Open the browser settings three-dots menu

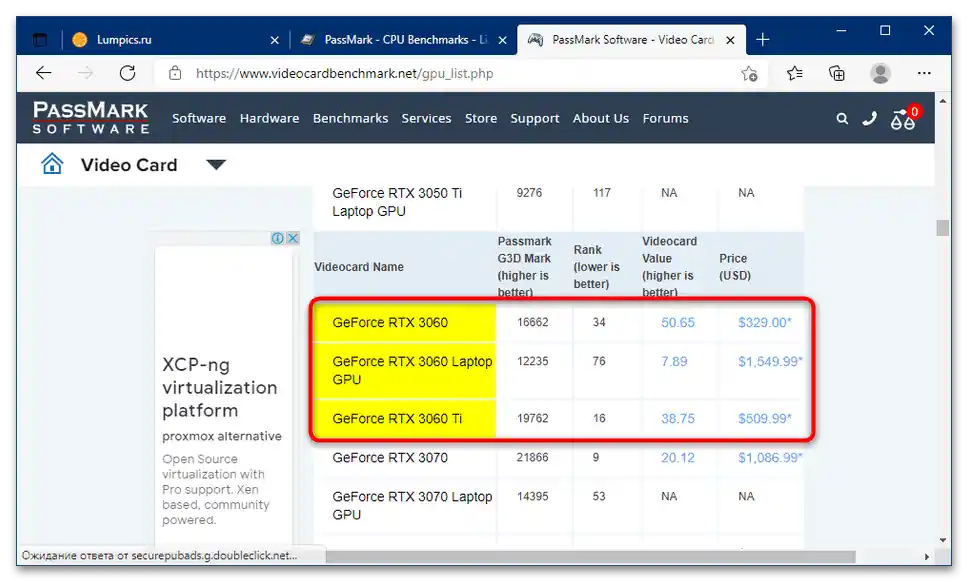point(924,73)
